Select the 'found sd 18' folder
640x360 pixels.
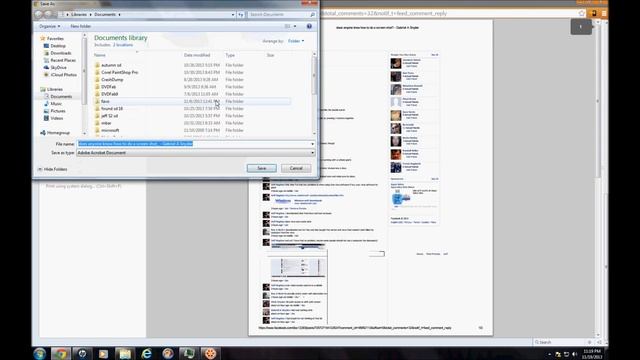tap(112, 109)
